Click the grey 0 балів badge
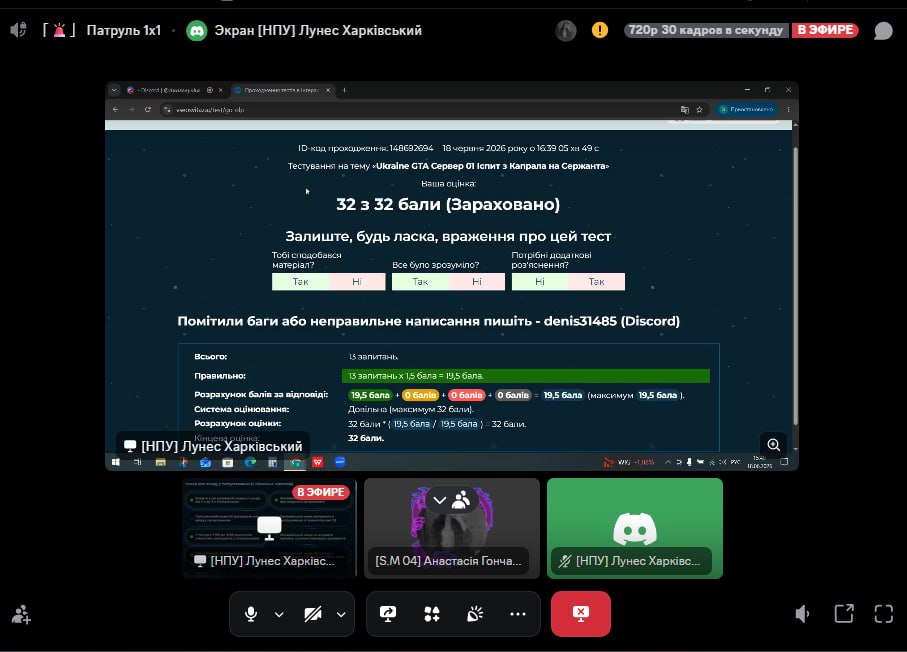907x652 pixels. [x=513, y=395]
